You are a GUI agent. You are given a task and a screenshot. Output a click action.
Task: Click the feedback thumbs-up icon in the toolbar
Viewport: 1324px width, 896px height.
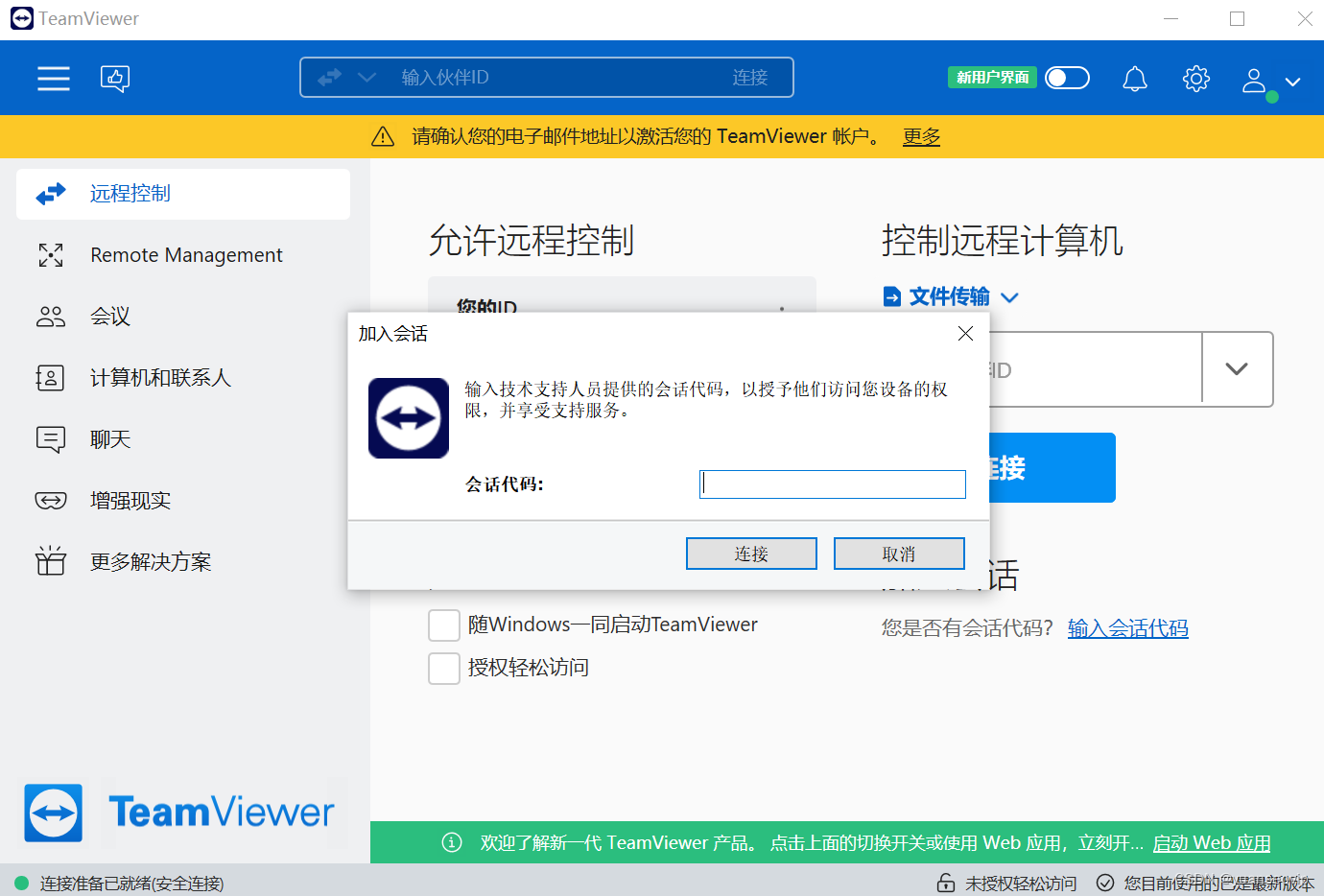(115, 79)
